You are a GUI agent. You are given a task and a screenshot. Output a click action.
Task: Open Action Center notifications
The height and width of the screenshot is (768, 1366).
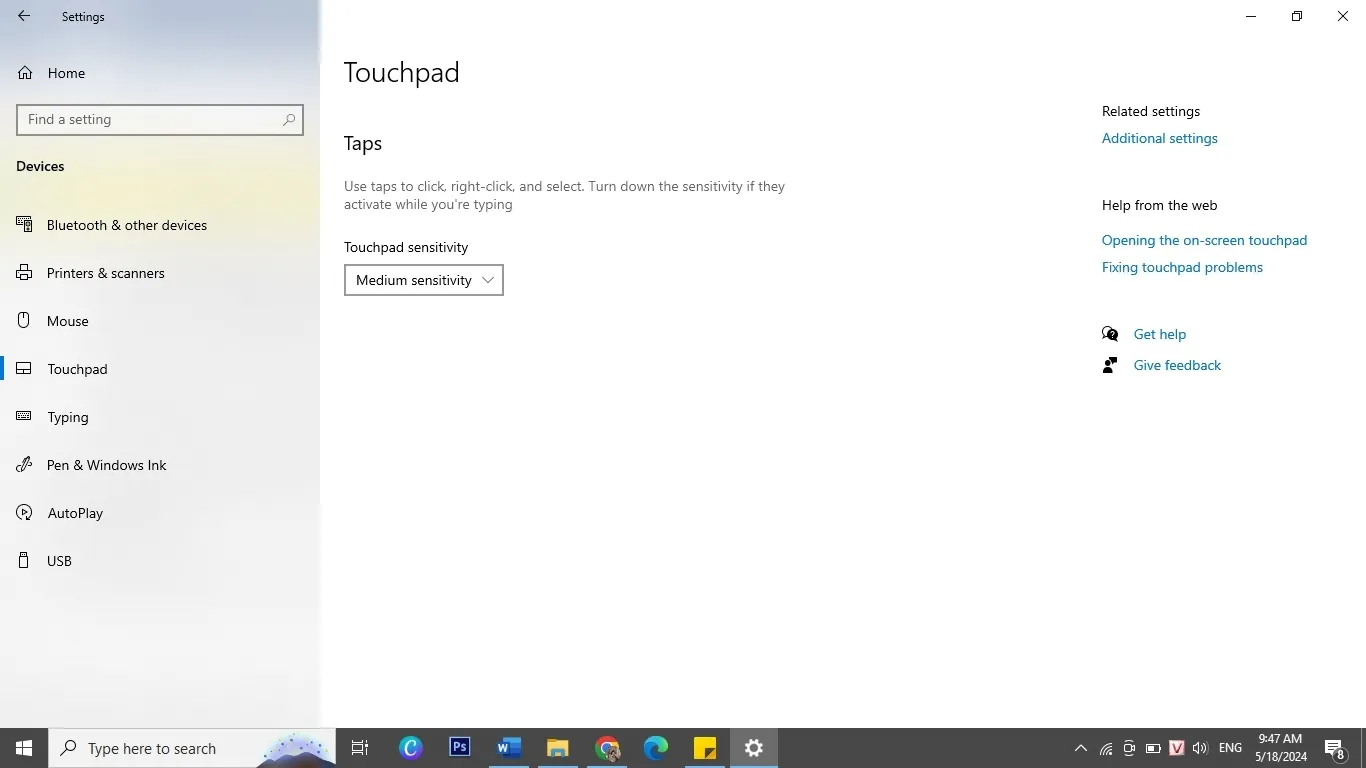(1334, 748)
